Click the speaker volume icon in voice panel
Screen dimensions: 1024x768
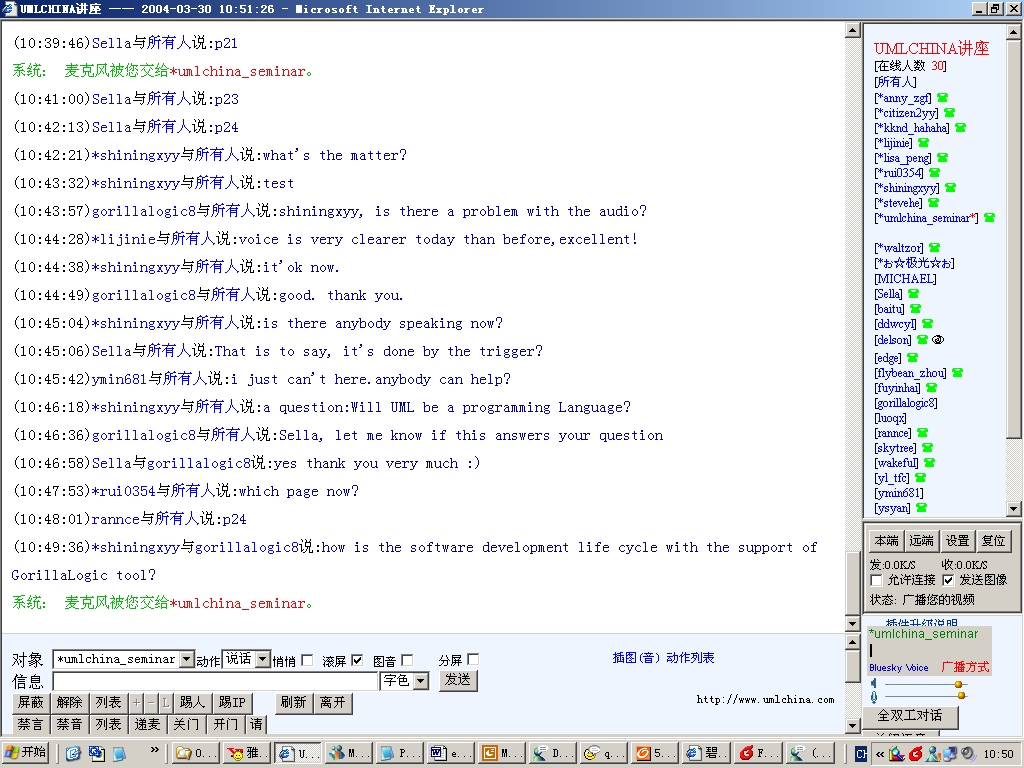(x=874, y=684)
